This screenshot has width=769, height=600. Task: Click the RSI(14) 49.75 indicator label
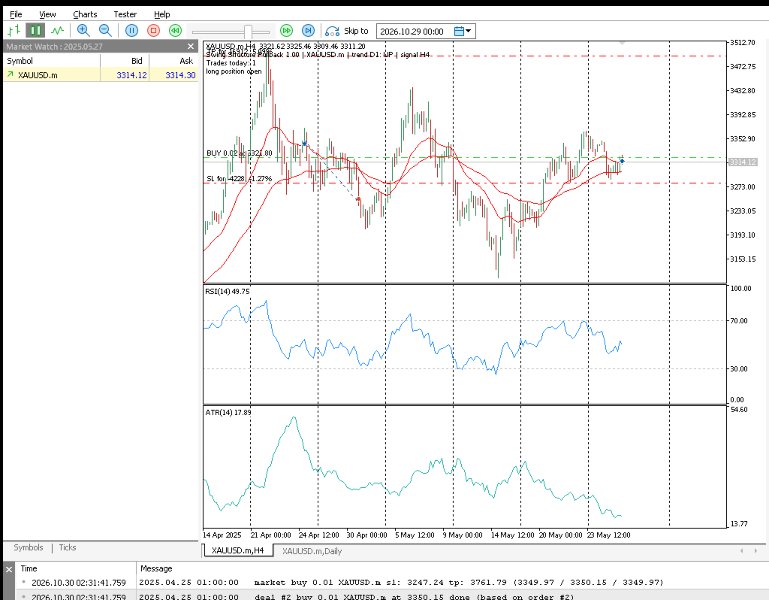(227, 291)
